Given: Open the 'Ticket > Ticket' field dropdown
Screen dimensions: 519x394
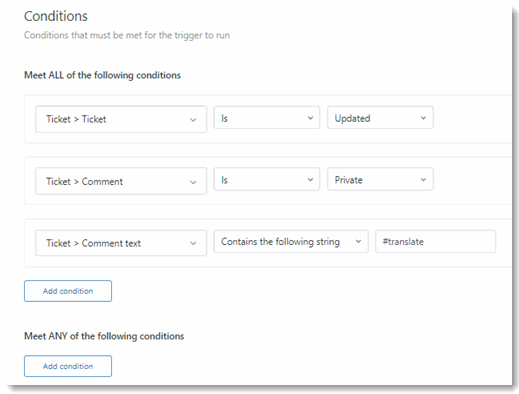Looking at the screenshot, I should point(121,119).
